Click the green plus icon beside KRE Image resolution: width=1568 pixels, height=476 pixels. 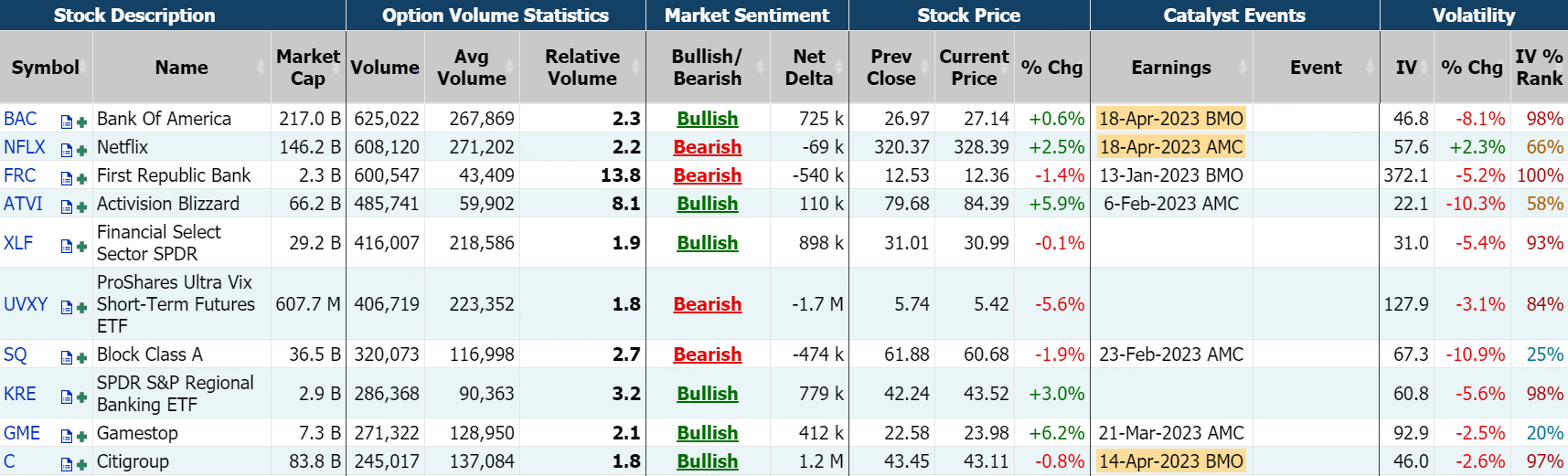(x=81, y=397)
